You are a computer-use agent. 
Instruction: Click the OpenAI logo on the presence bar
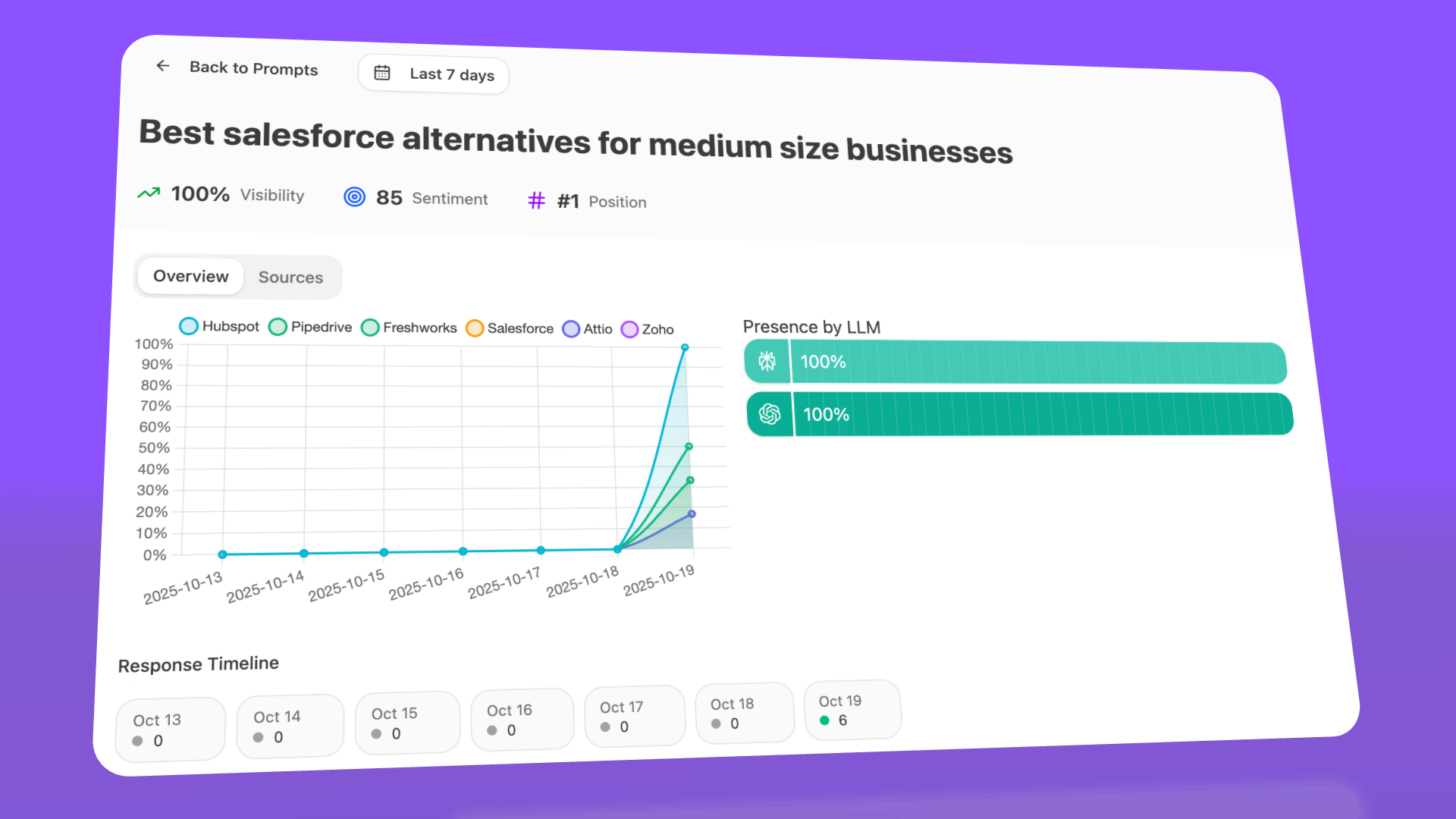pyautogui.click(x=770, y=414)
